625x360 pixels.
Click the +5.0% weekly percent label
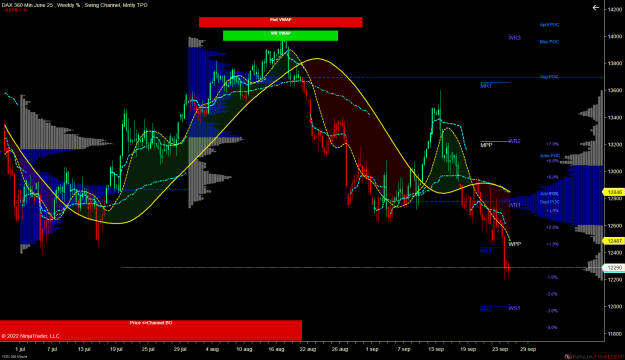[x=552, y=177]
